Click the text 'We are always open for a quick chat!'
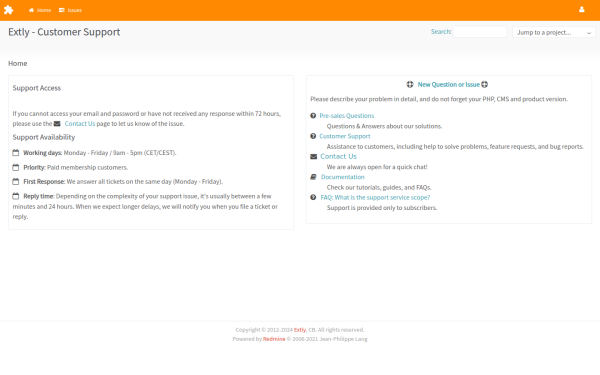 (377, 167)
